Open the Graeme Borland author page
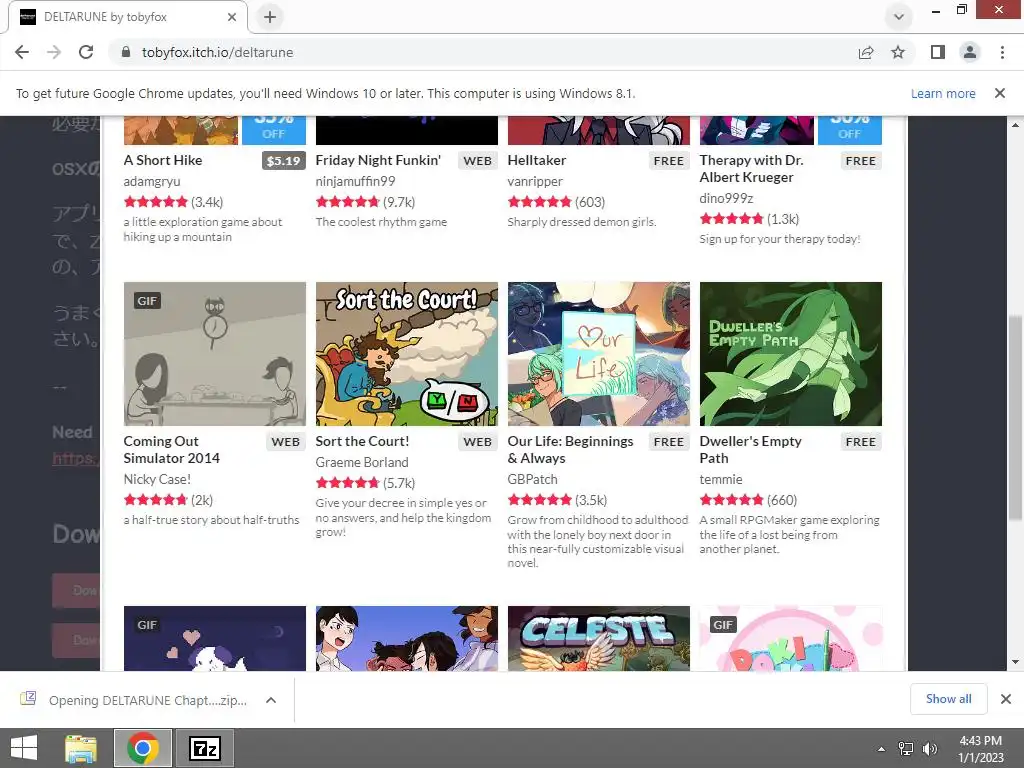The width and height of the screenshot is (1024, 768). (x=362, y=462)
